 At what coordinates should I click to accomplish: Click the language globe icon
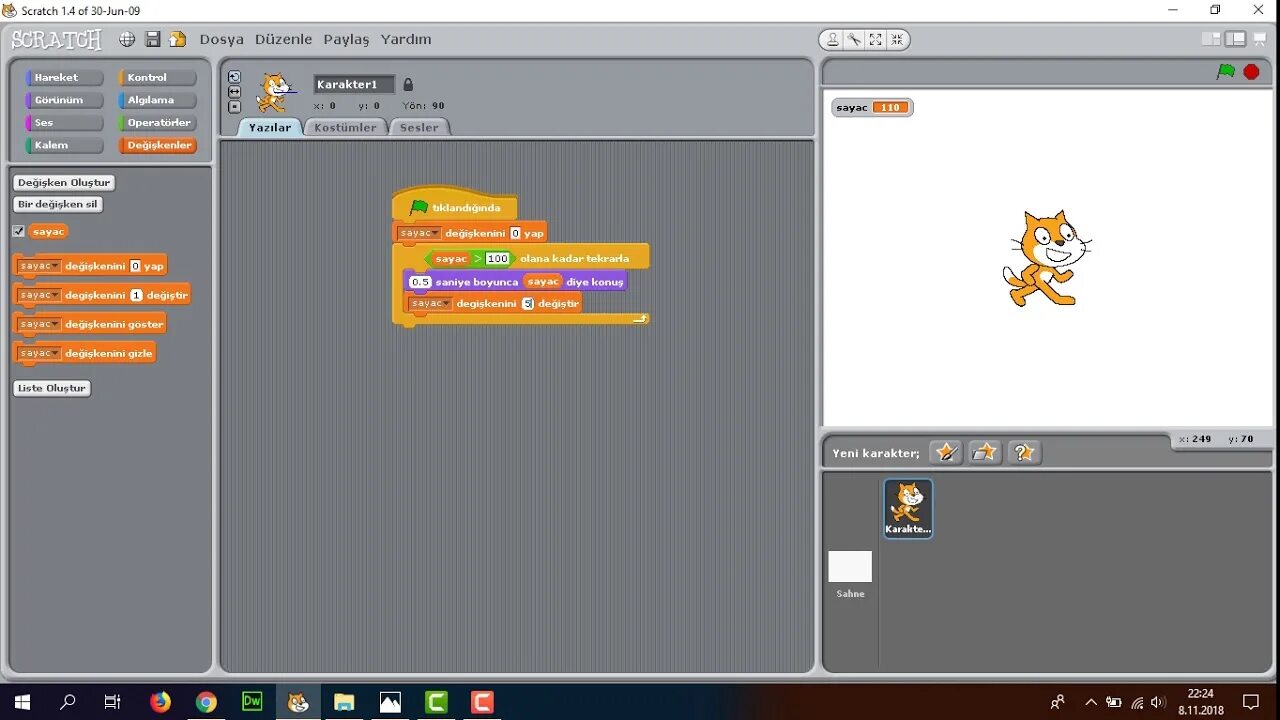(x=127, y=39)
